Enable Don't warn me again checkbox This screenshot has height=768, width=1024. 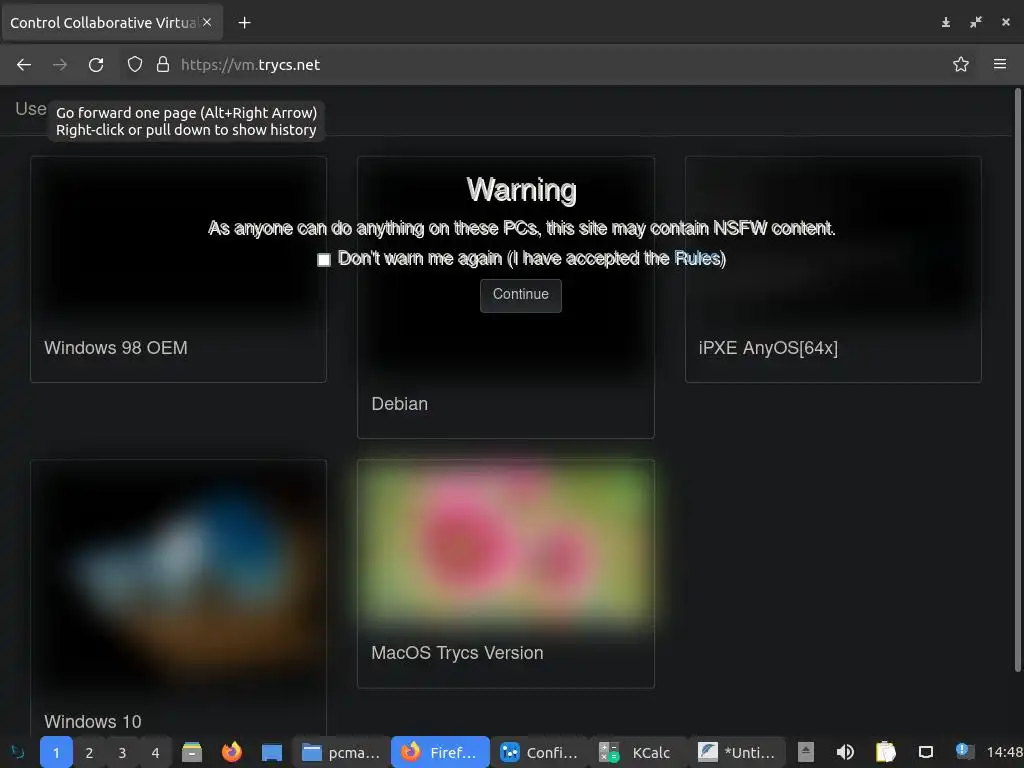point(324,260)
